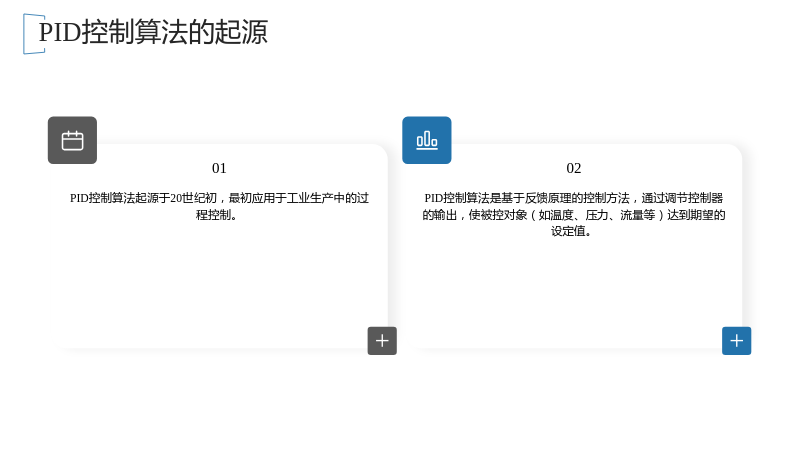800x450 pixels.
Task: Click the letters PID in the title
Action: click(60, 32)
